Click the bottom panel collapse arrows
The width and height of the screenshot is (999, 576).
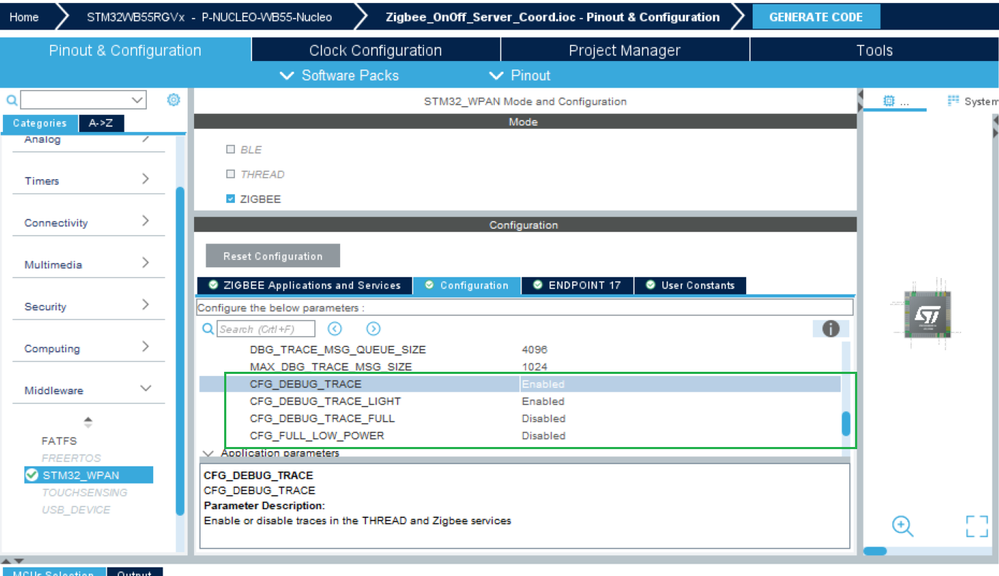[12, 561]
